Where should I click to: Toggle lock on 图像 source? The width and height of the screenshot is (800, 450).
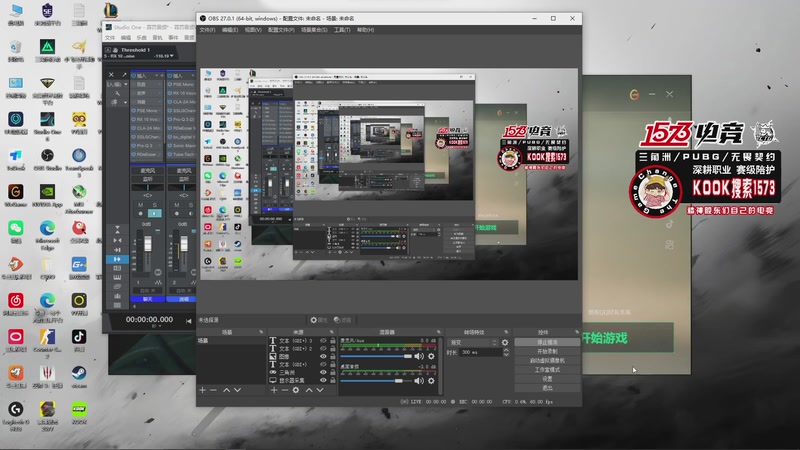(333, 357)
